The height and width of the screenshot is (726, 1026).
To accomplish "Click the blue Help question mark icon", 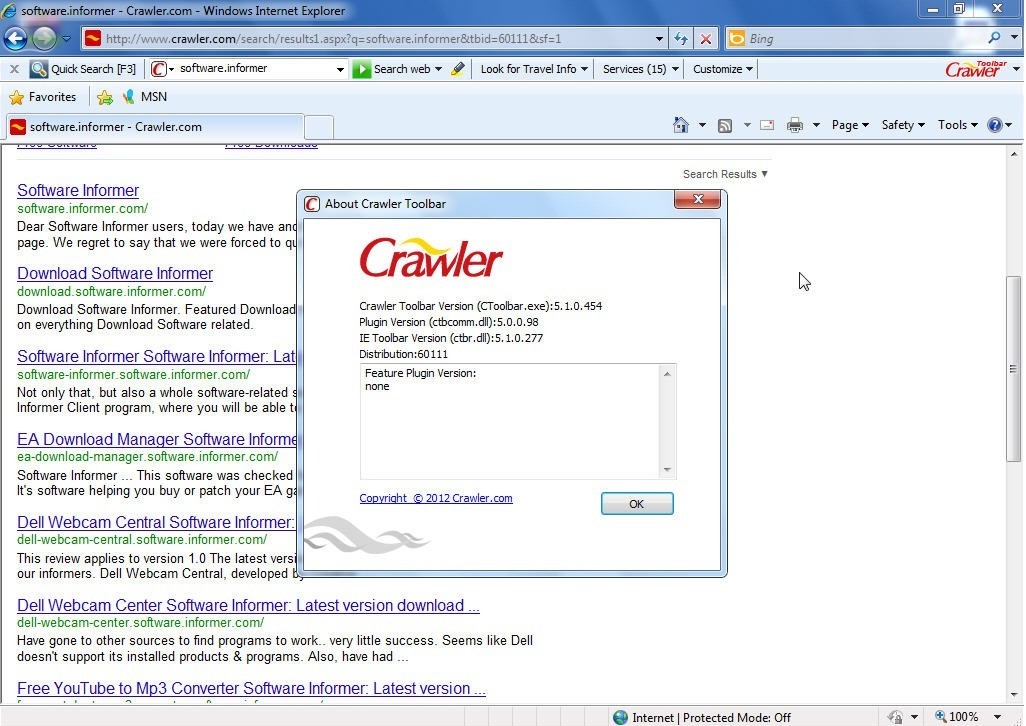I will pos(995,125).
